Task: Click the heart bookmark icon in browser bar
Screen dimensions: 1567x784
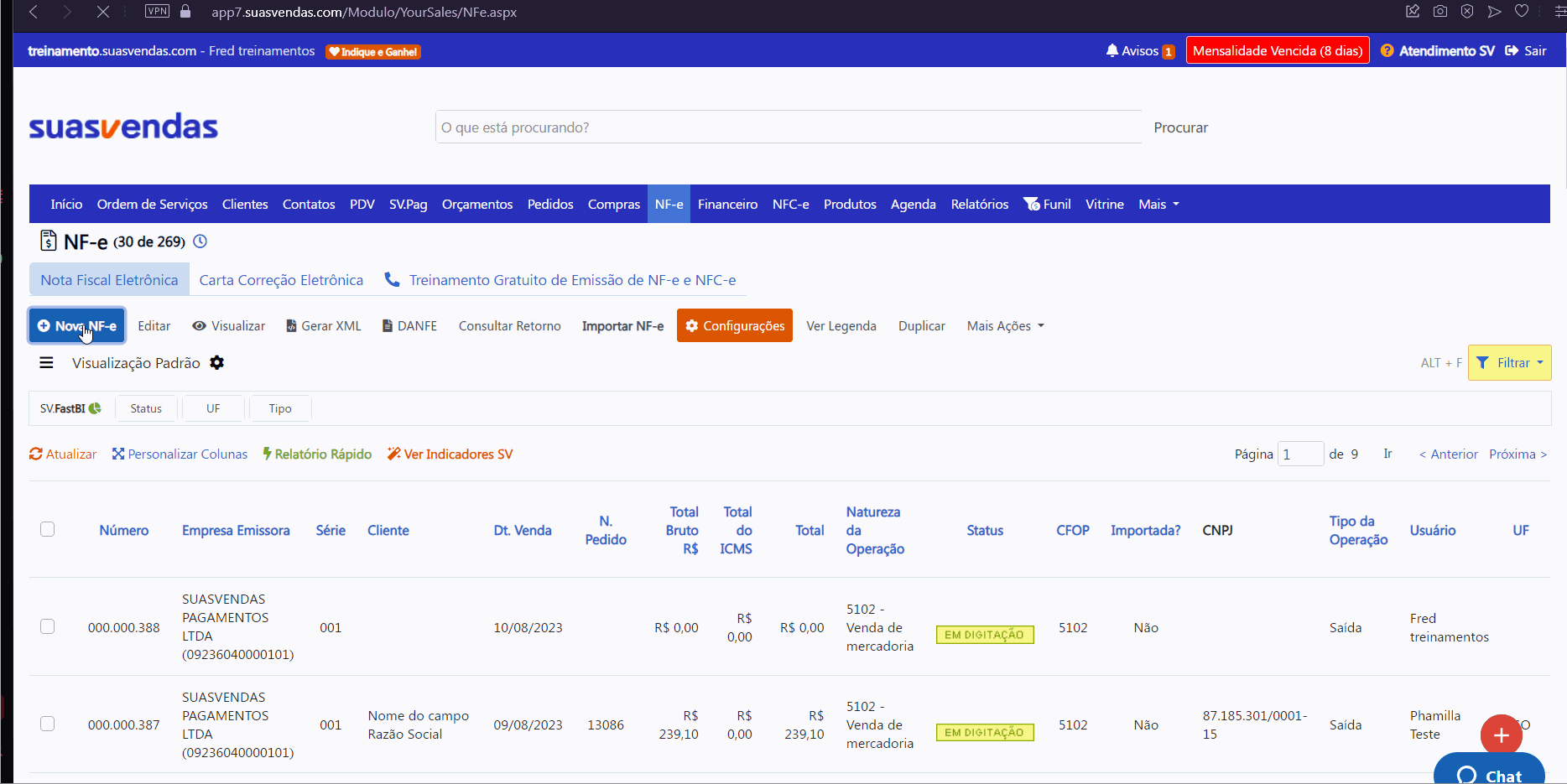Action: (1521, 11)
